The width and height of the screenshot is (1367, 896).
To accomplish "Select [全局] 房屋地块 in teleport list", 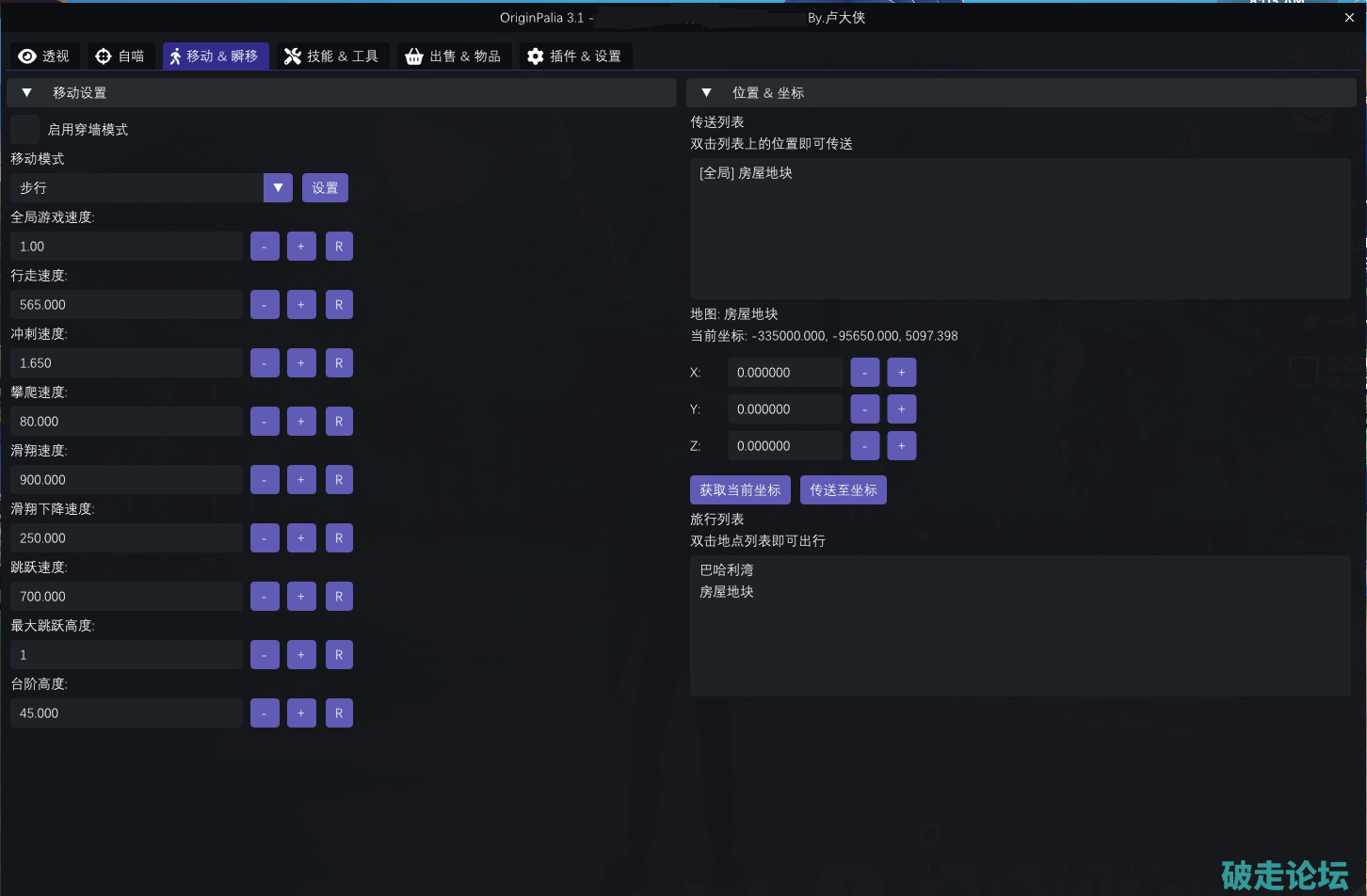I will click(746, 173).
